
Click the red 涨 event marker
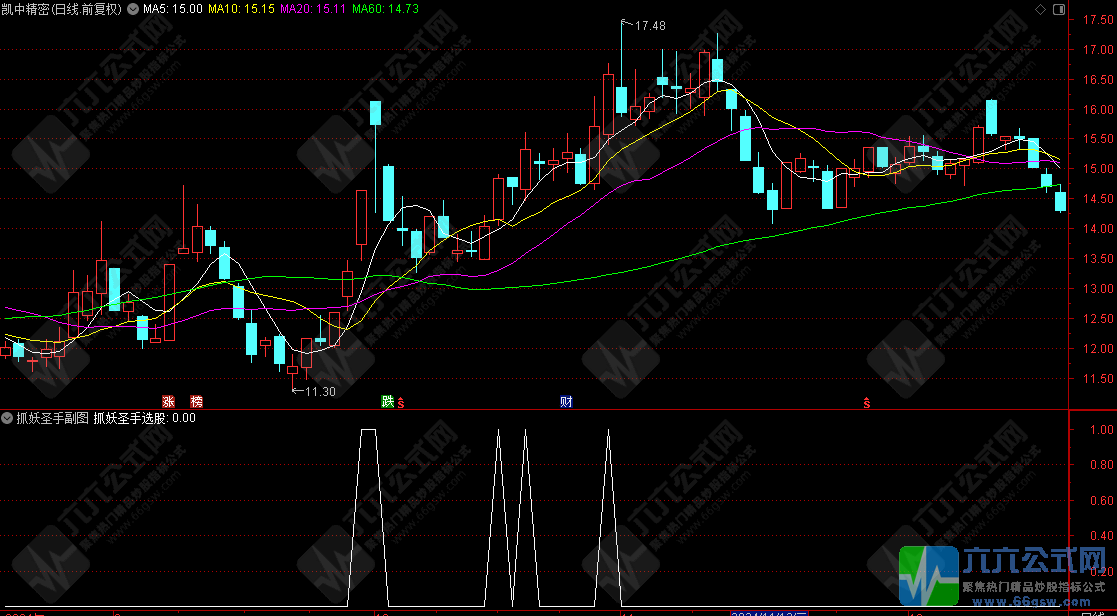pos(169,402)
